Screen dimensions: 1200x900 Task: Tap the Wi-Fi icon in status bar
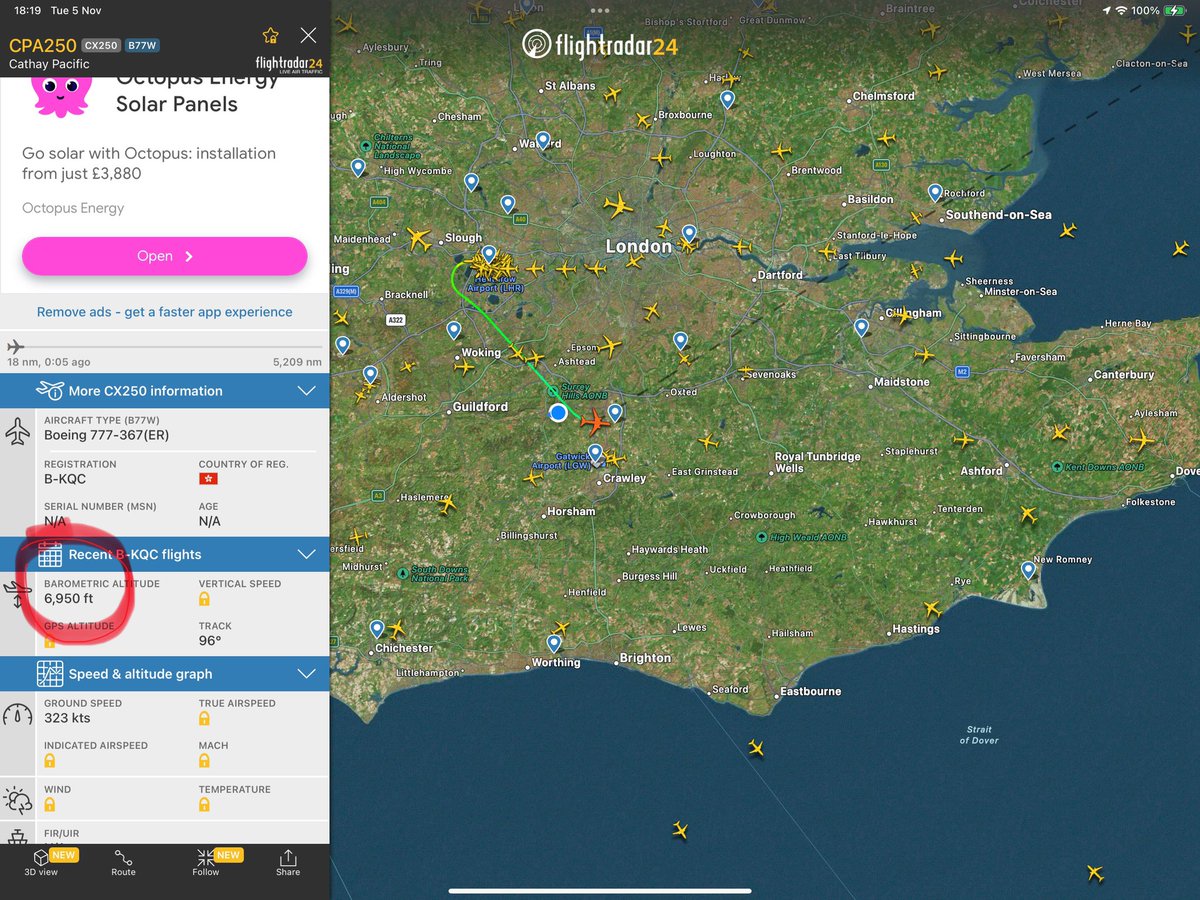point(1123,10)
